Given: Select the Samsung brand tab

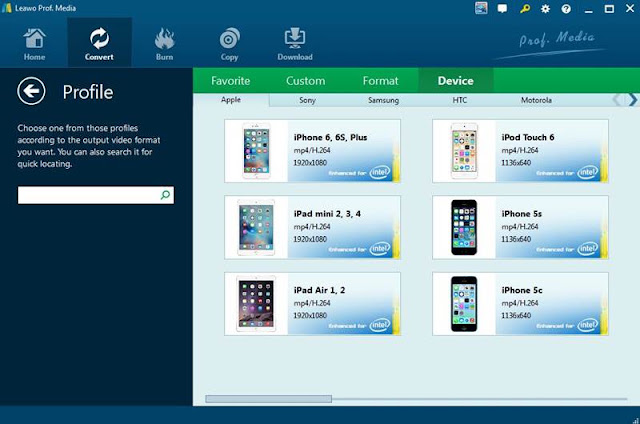Looking at the screenshot, I should coord(384,100).
